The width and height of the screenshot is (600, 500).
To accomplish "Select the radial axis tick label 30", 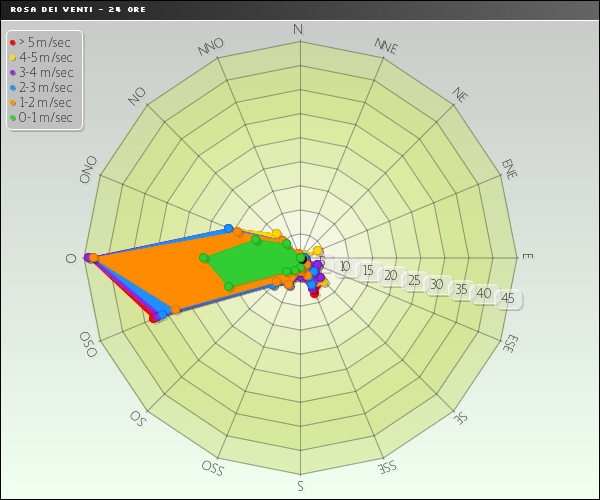I will coord(436,285).
